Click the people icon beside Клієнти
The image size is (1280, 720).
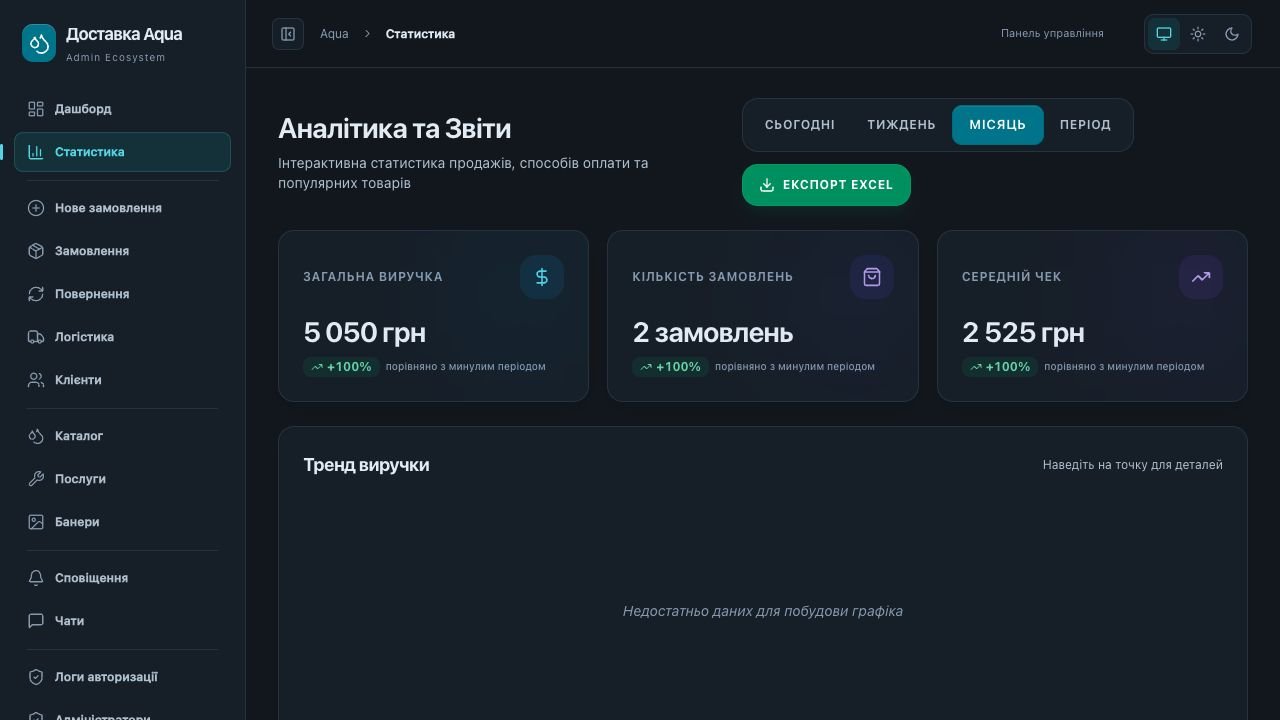pyautogui.click(x=36, y=380)
